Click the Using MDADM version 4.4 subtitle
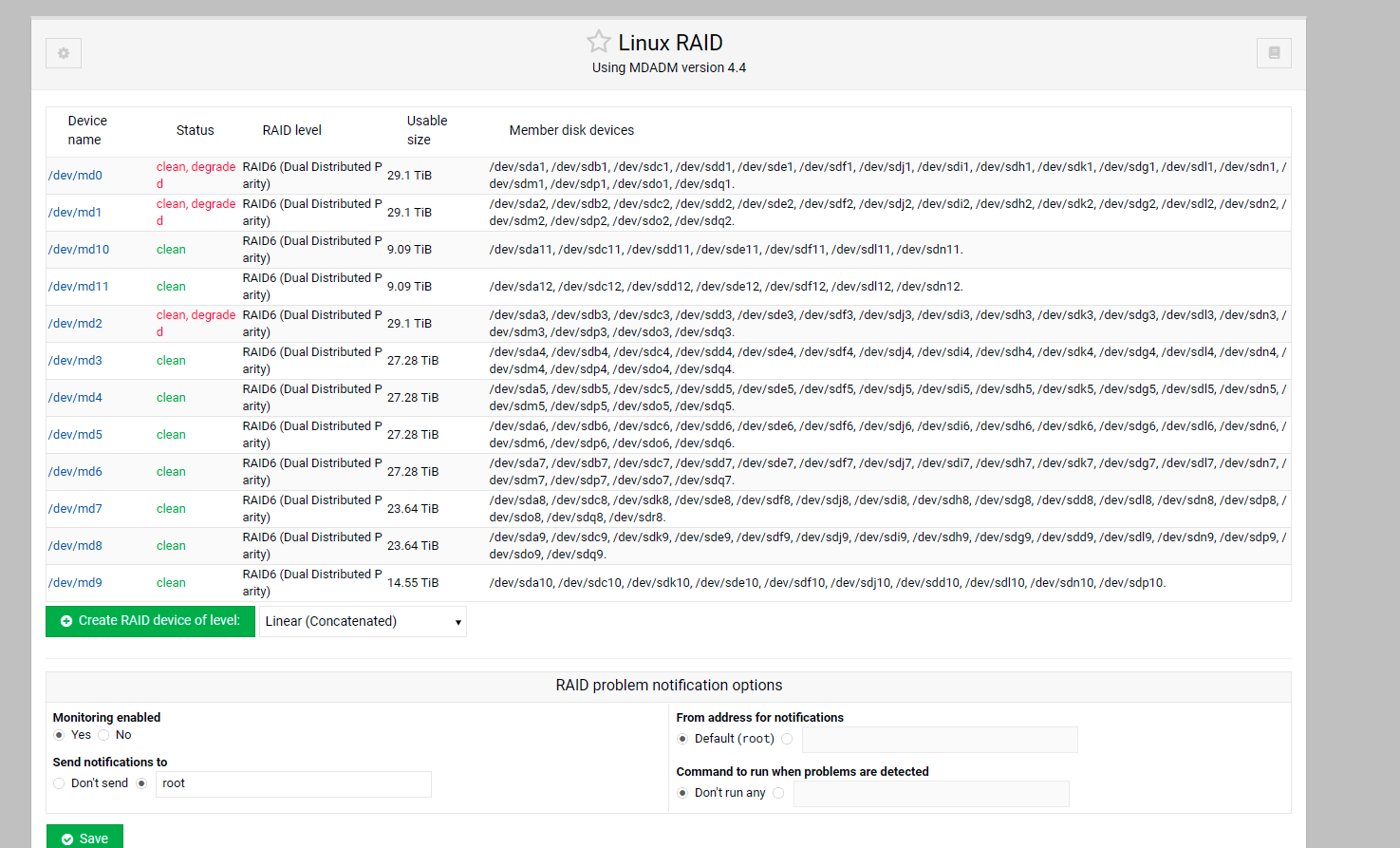1400x848 pixels. coord(669,68)
